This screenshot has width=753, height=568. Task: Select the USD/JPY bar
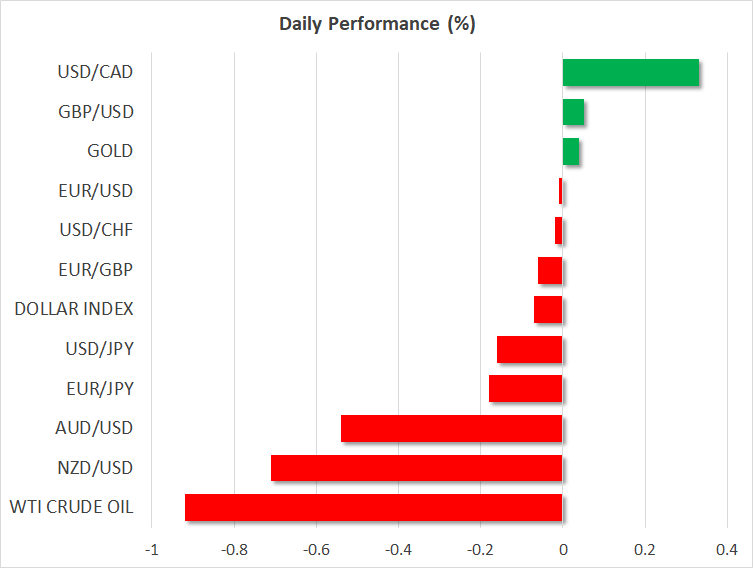click(529, 350)
